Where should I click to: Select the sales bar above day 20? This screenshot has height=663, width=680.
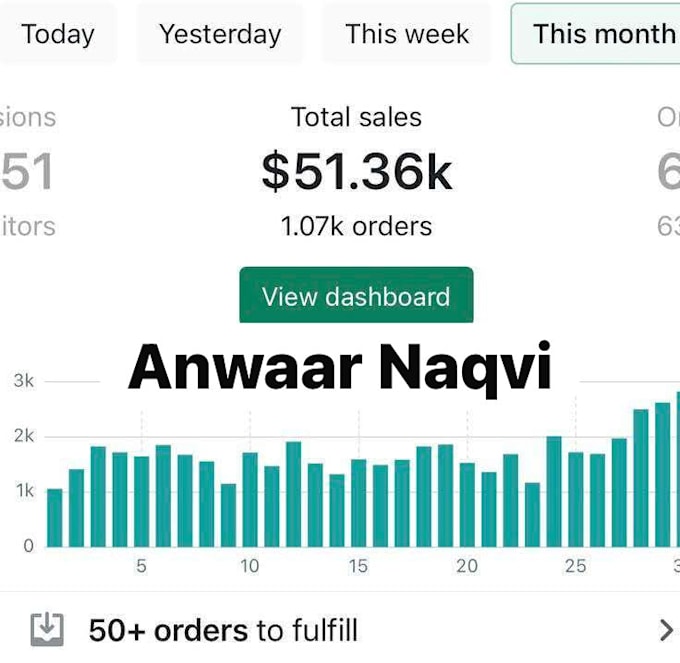click(x=467, y=505)
